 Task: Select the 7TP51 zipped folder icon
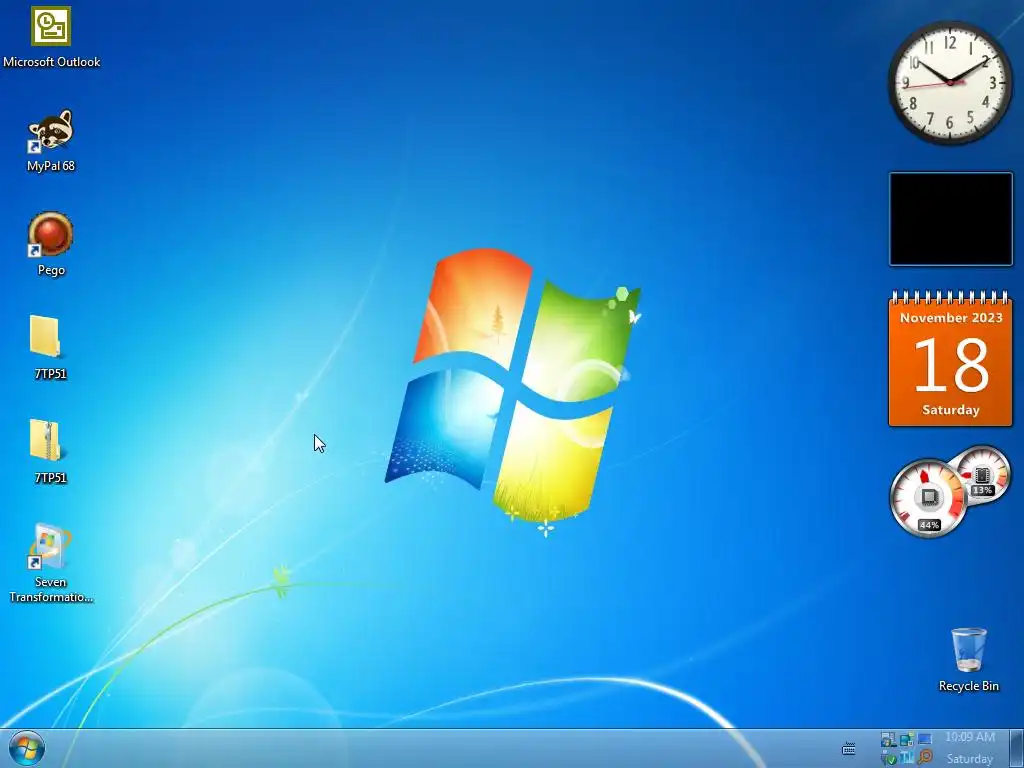coord(46,440)
